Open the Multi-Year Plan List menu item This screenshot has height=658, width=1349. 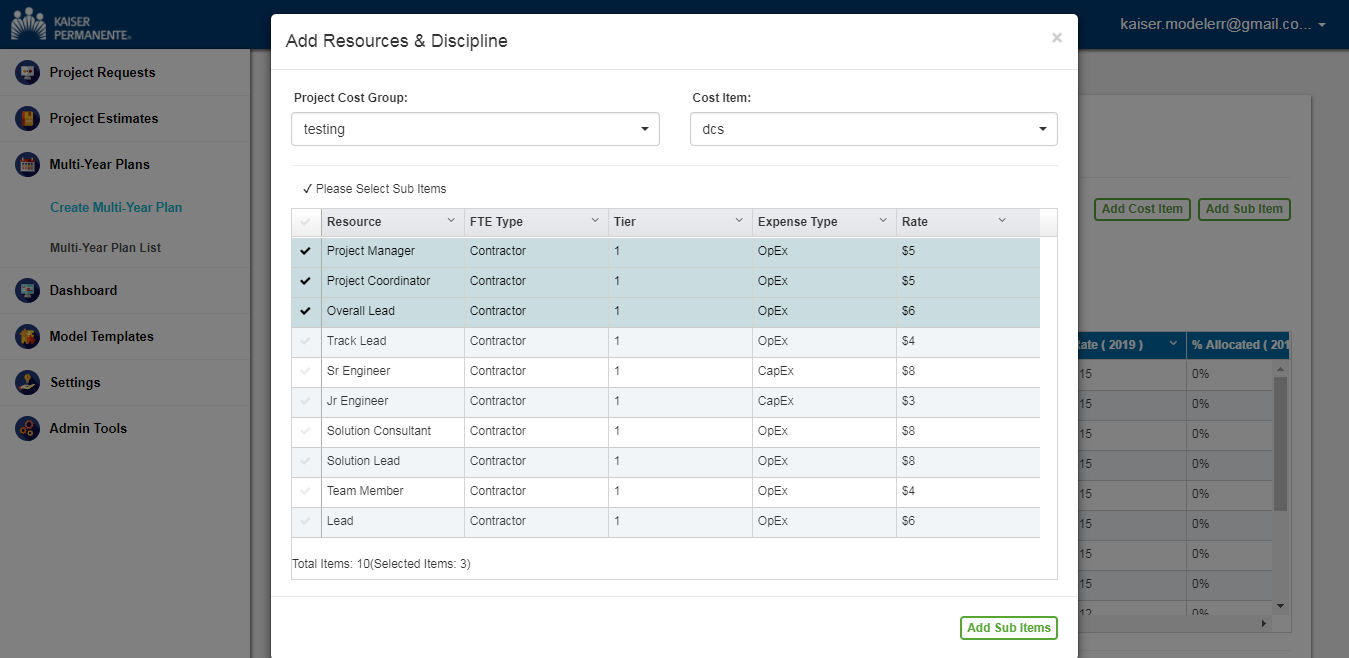coord(105,248)
